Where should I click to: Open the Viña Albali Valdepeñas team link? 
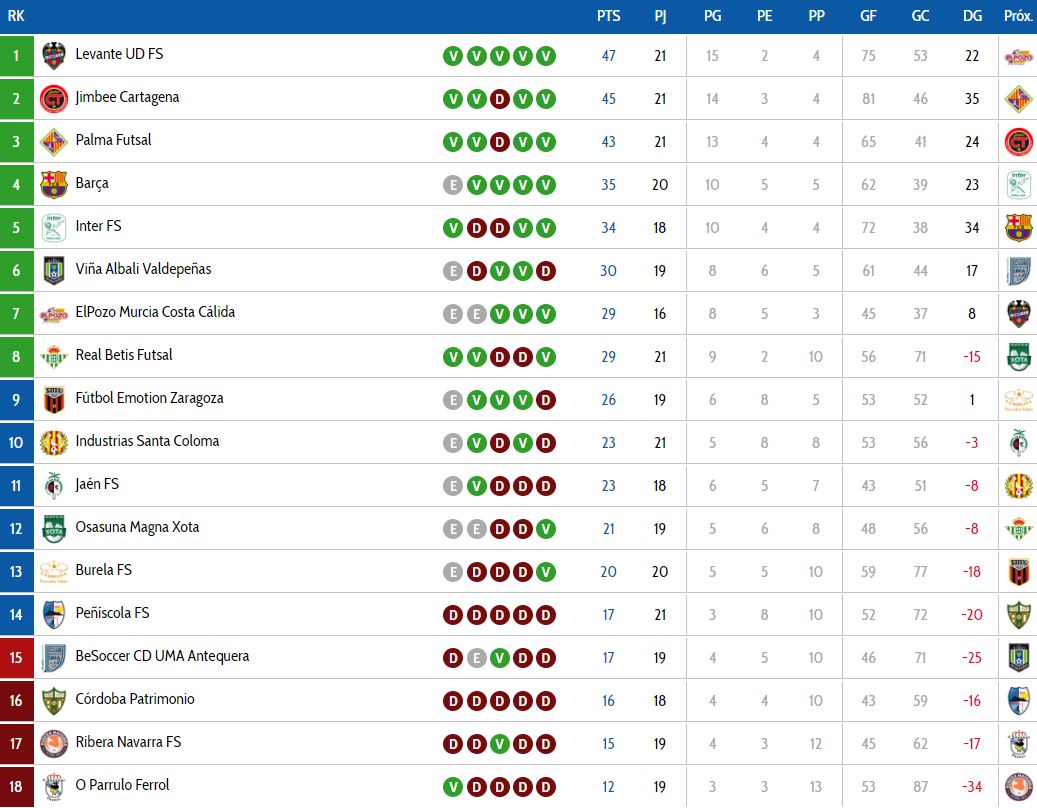coord(144,269)
